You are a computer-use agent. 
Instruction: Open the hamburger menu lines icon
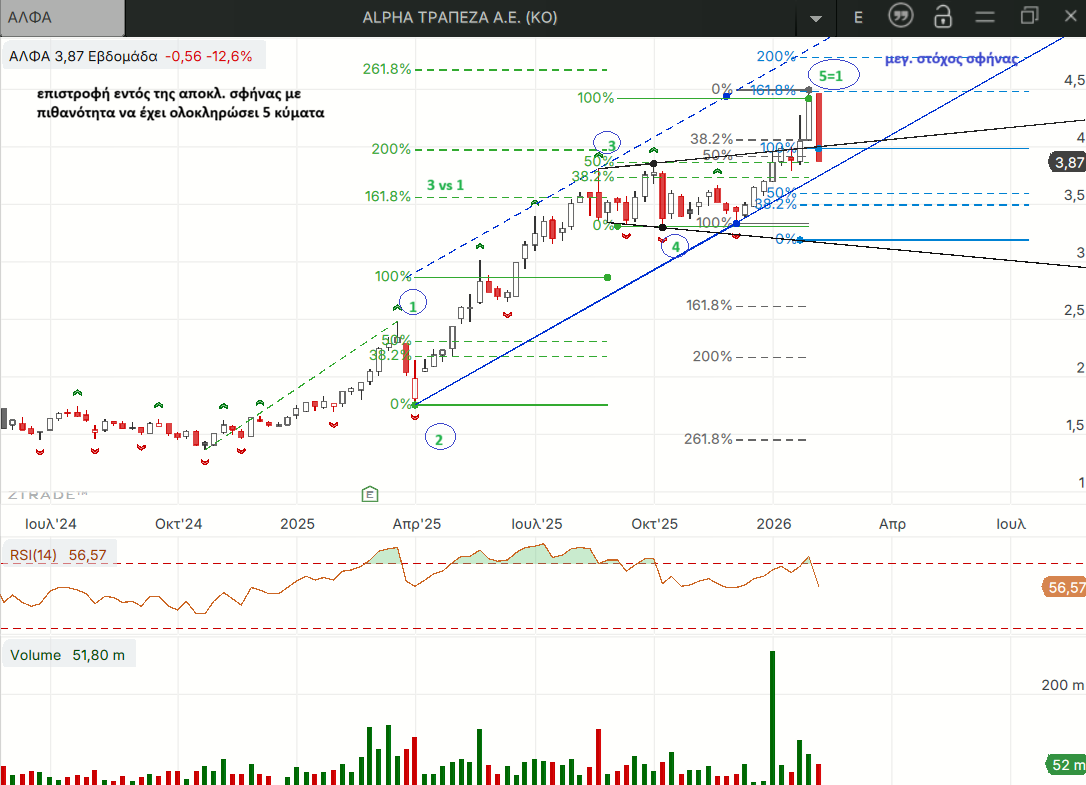click(985, 17)
